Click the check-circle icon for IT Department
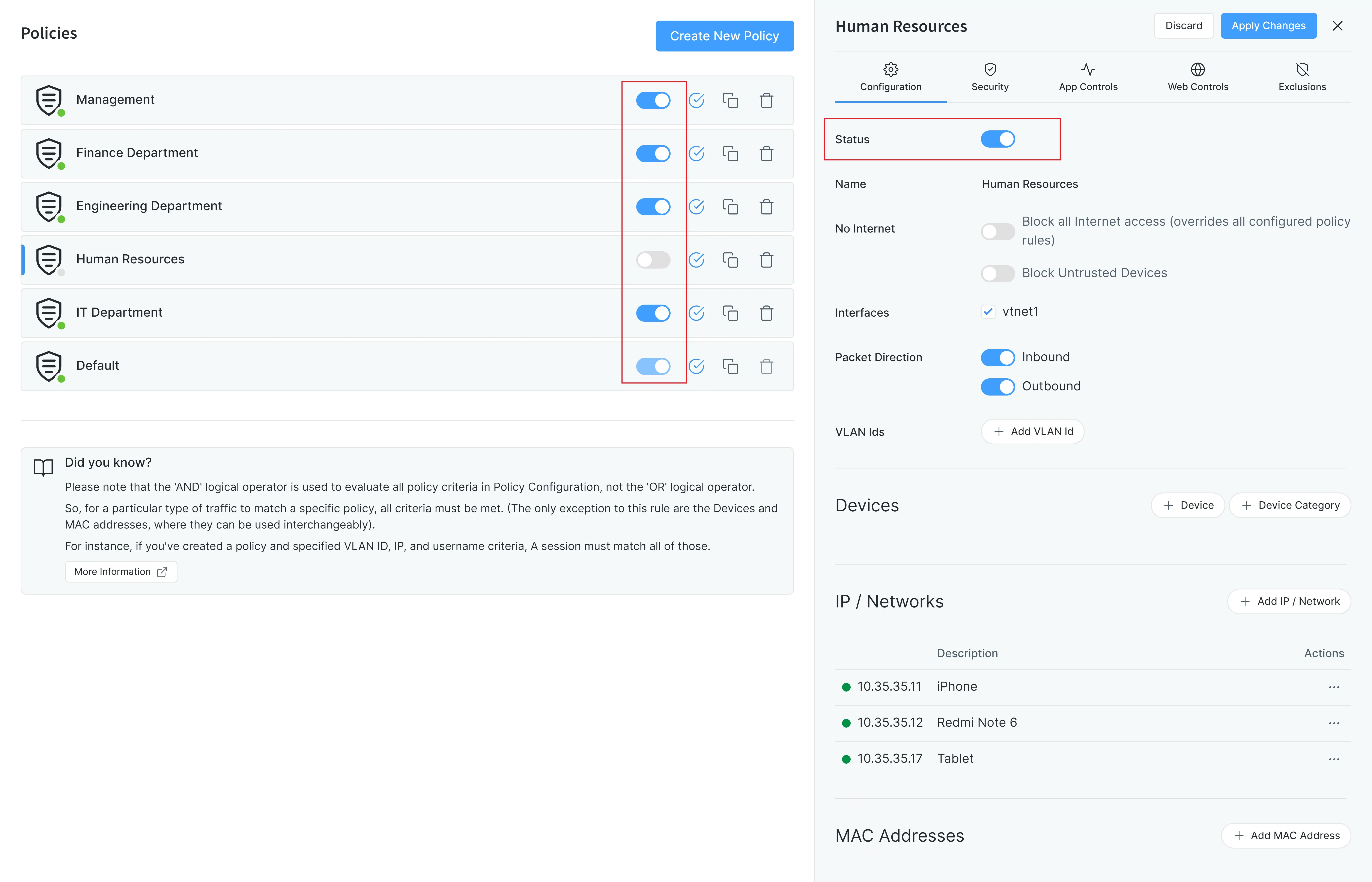Image resolution: width=1372 pixels, height=882 pixels. 697,313
